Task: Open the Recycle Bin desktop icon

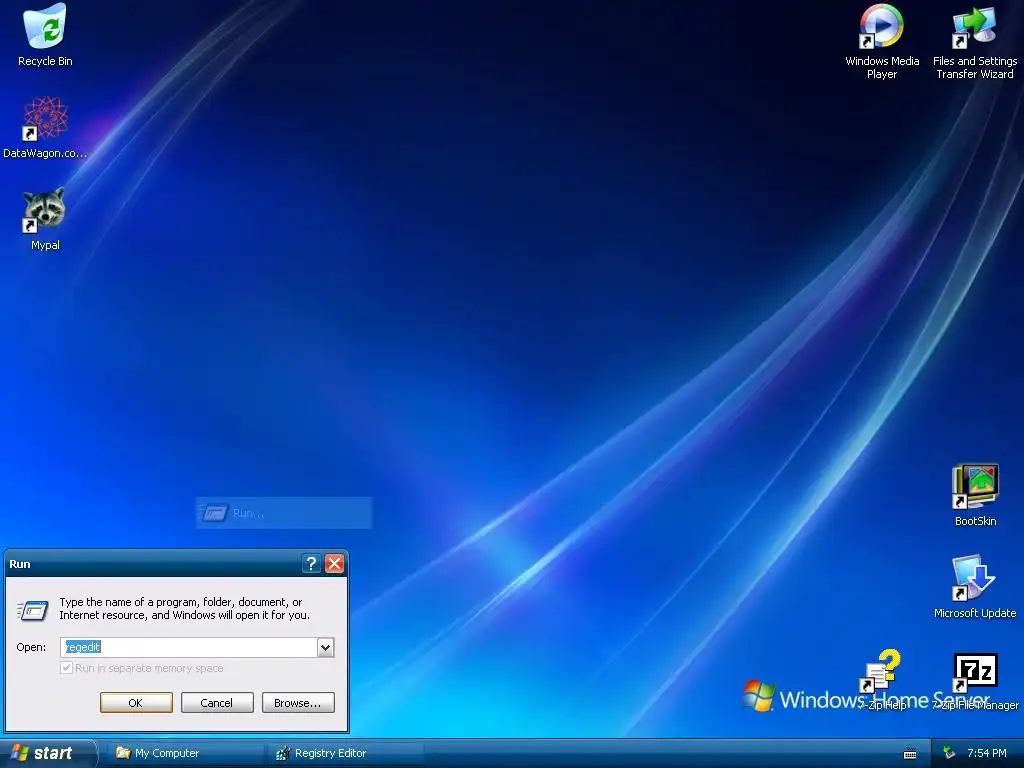Action: pos(45,35)
